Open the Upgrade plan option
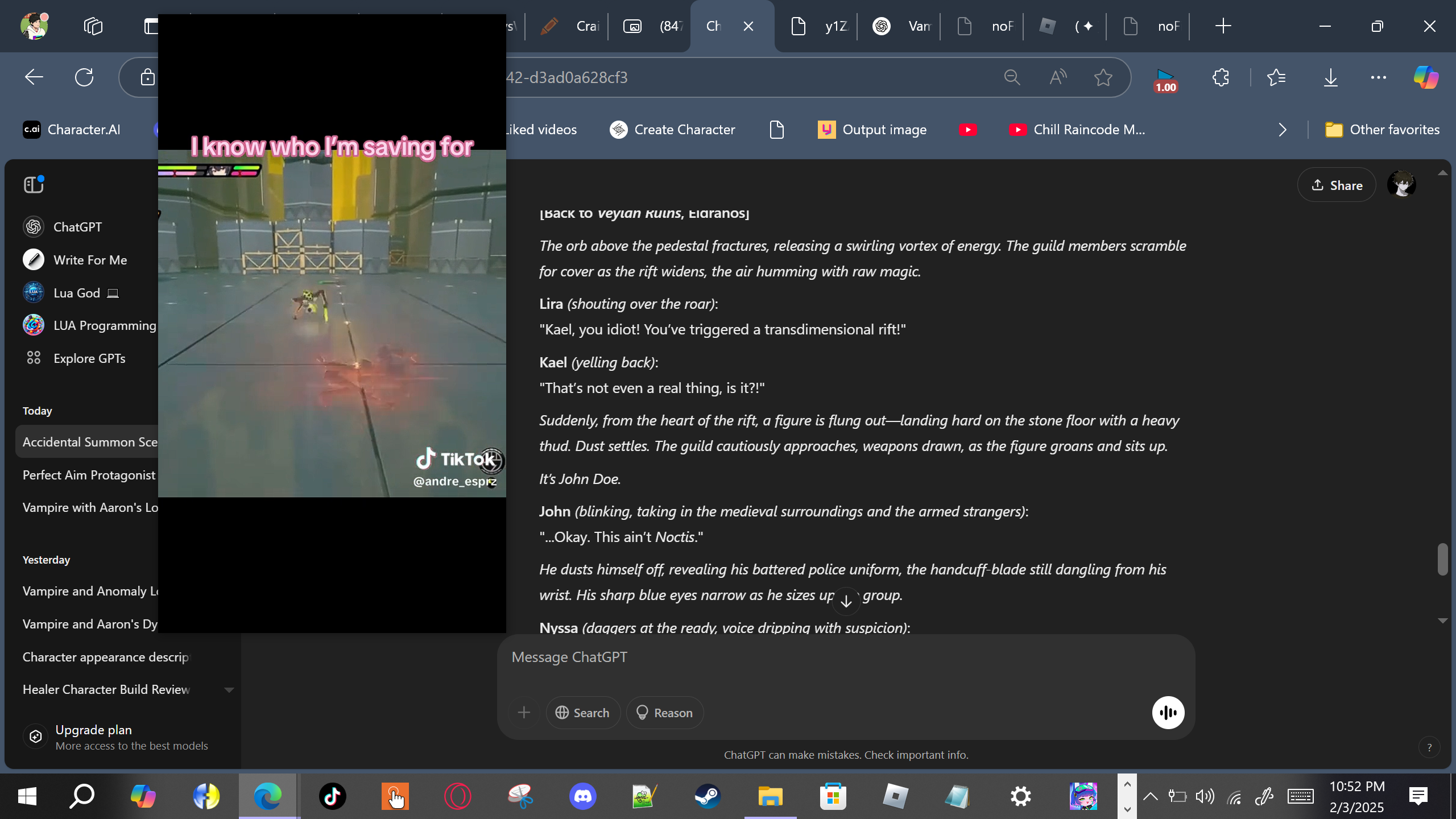 116,737
